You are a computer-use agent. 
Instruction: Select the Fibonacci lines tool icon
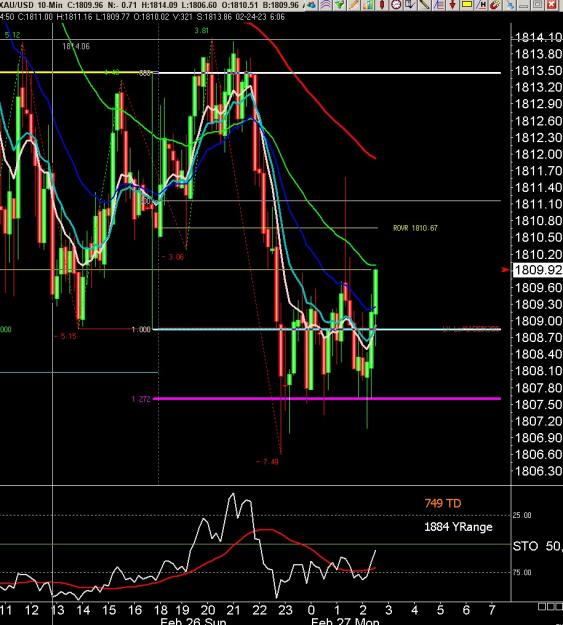pyautogui.click(x=438, y=4)
